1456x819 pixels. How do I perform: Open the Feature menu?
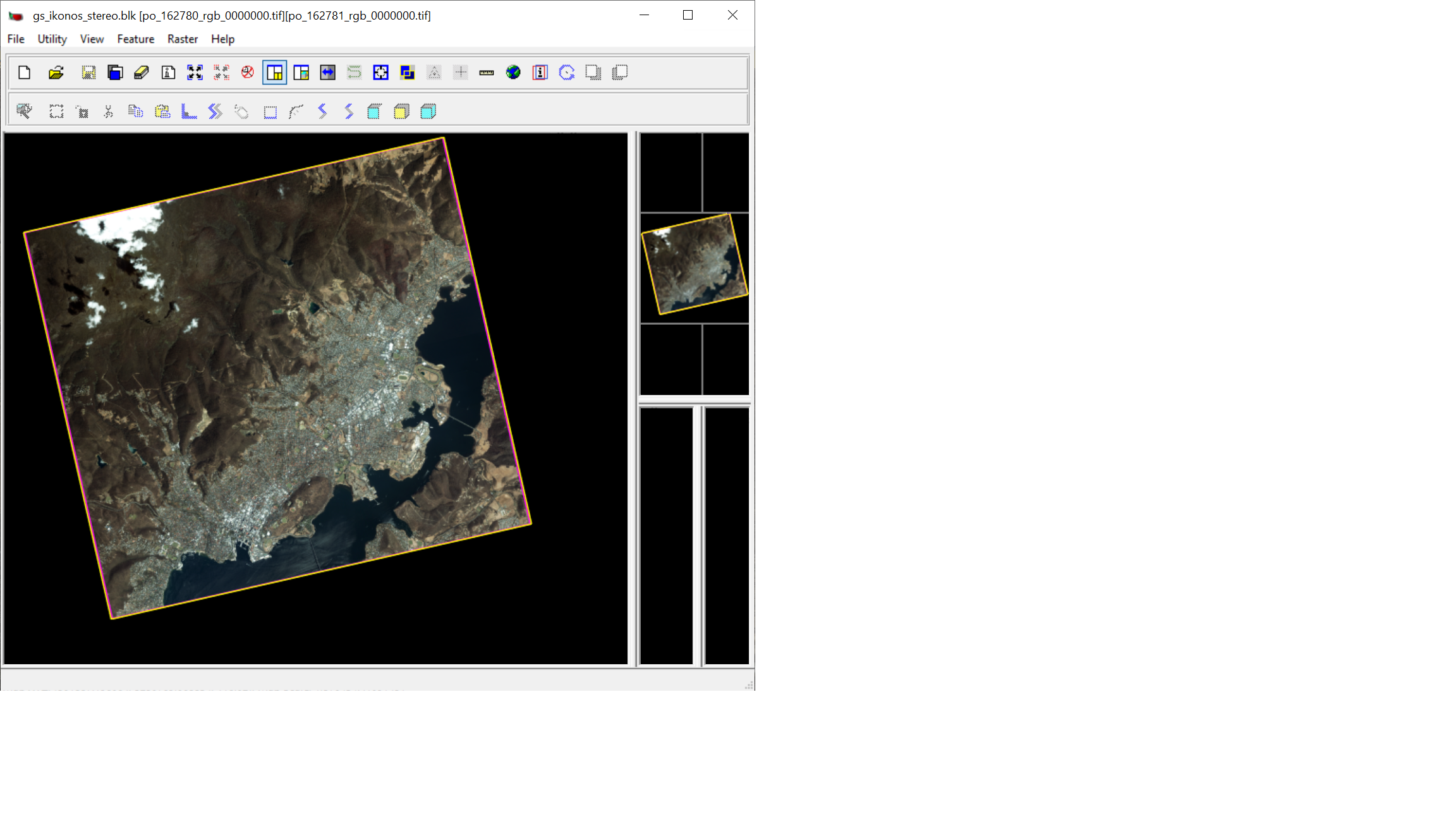pyautogui.click(x=135, y=39)
